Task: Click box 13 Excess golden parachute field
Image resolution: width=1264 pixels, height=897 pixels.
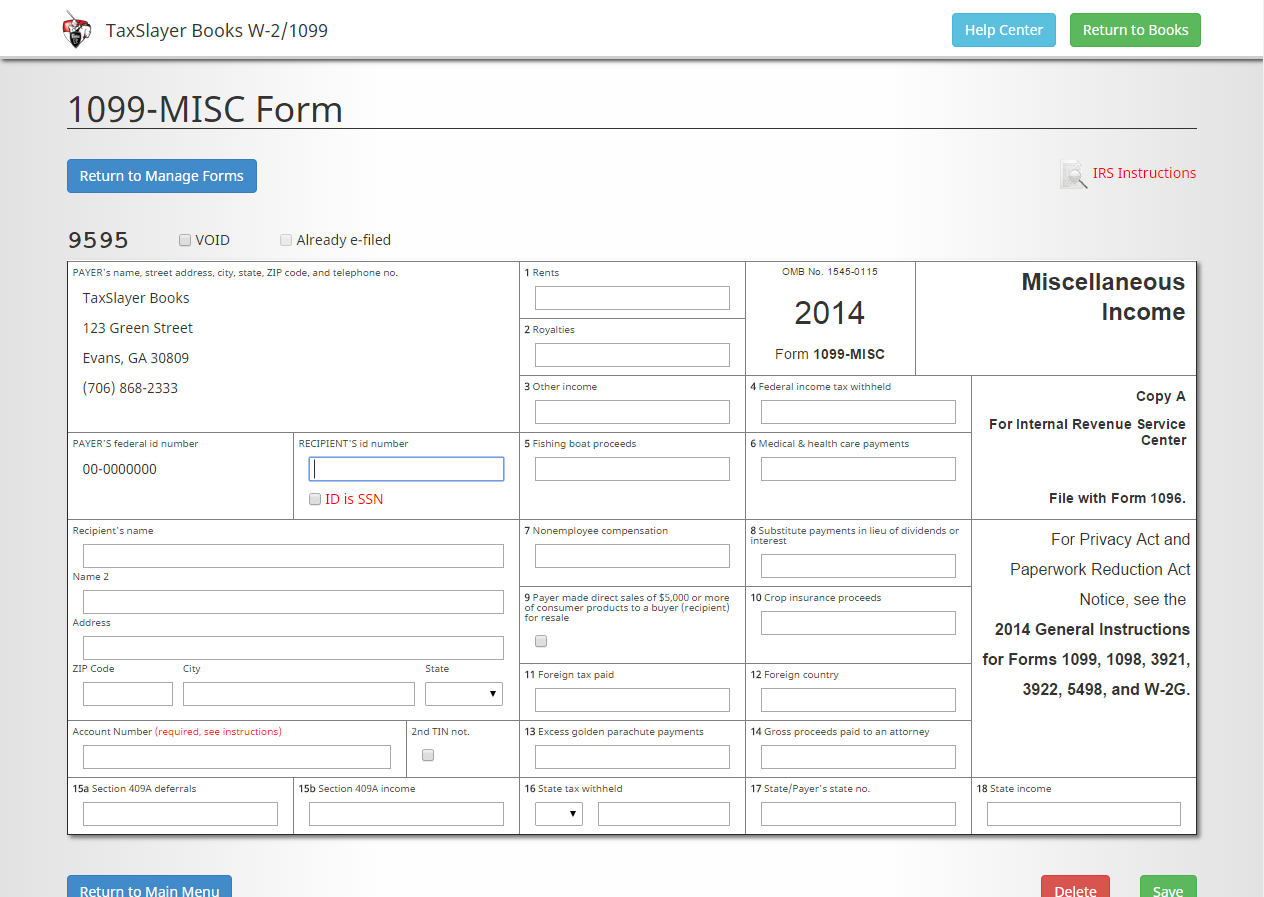Action: coord(632,757)
